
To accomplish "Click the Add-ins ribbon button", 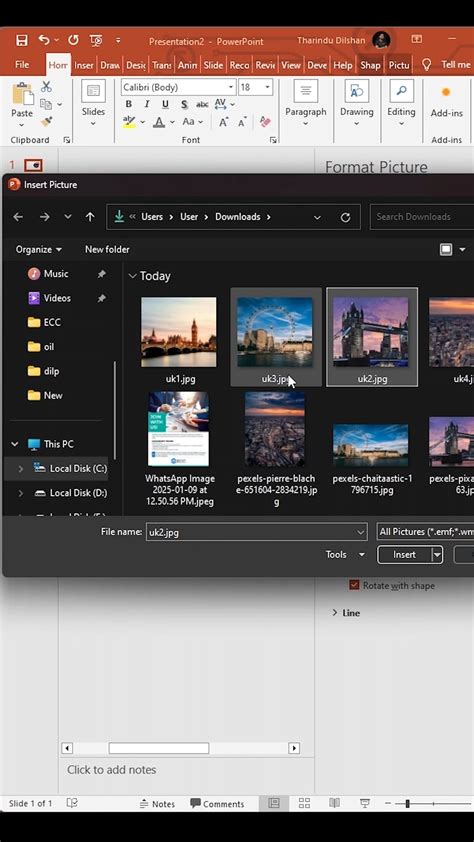I will pyautogui.click(x=446, y=104).
